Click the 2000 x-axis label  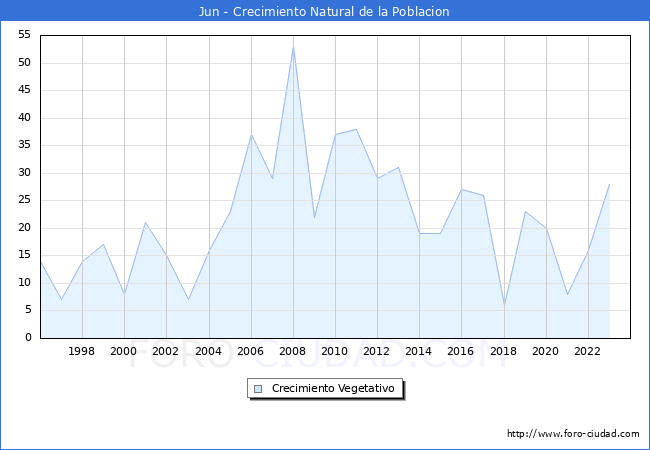(x=123, y=351)
